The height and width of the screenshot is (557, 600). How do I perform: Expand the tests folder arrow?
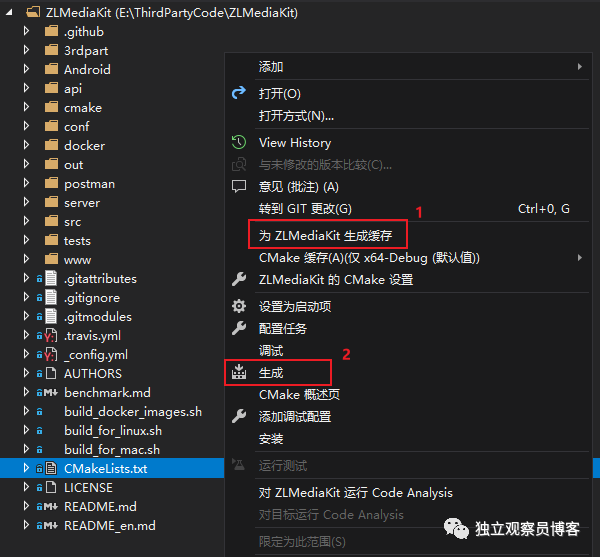[26, 240]
